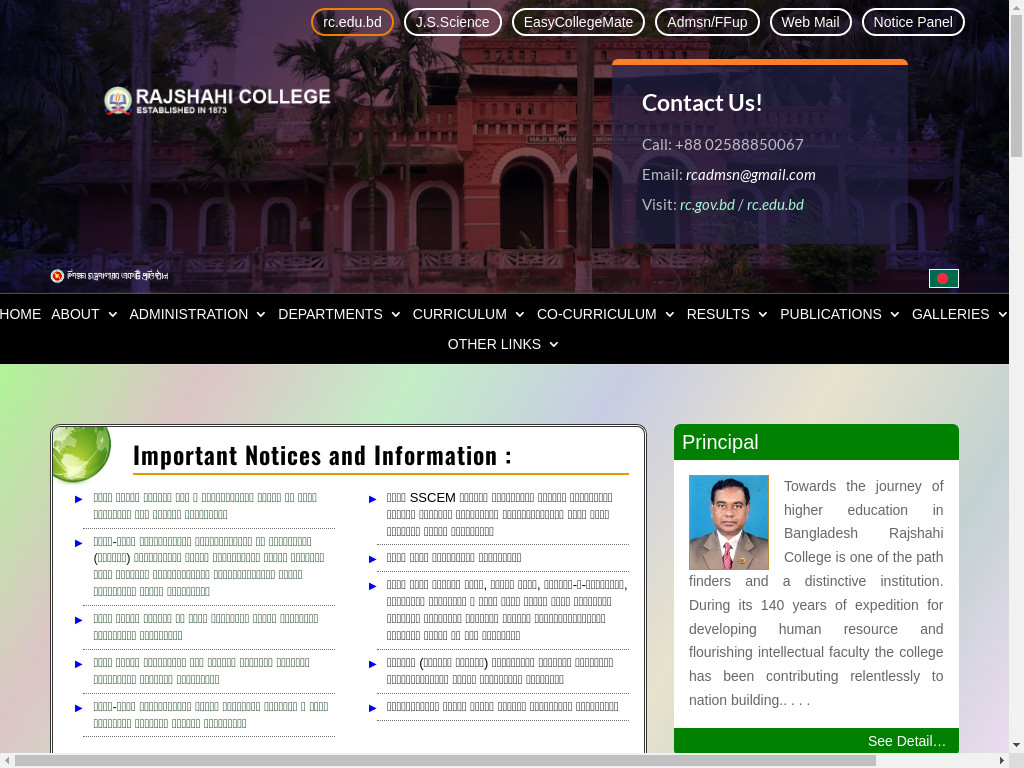Expand the DEPARTMENTS dropdown menu
1024x768 pixels.
(339, 314)
